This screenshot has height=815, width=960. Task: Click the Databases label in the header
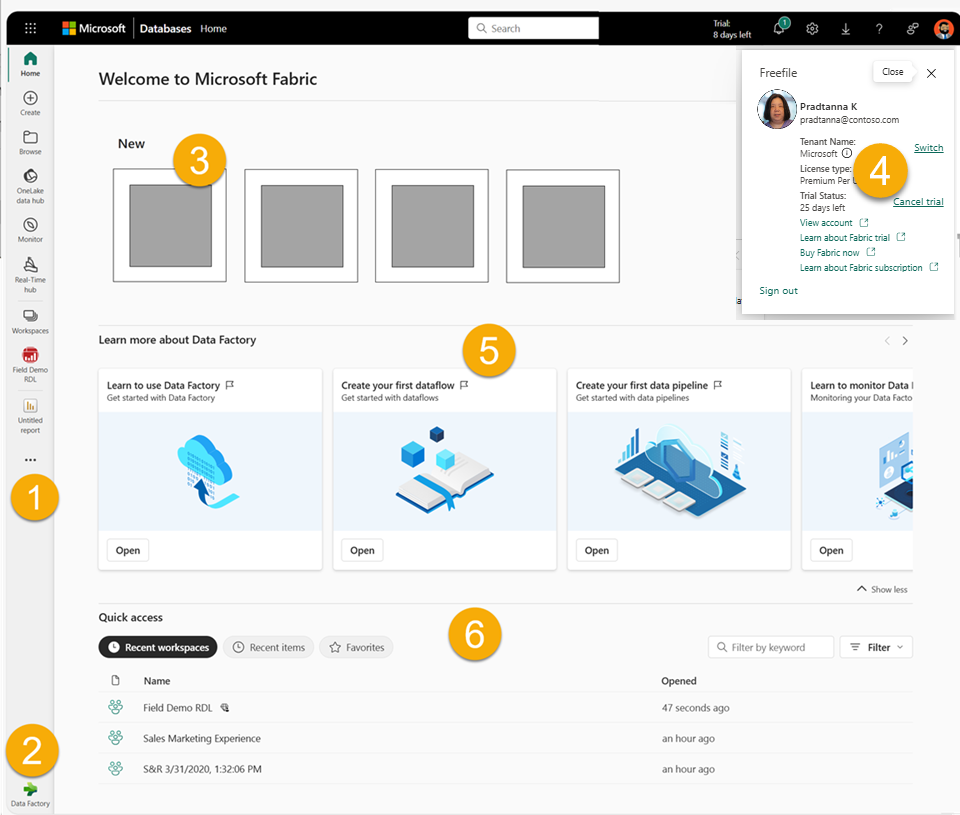pos(165,29)
